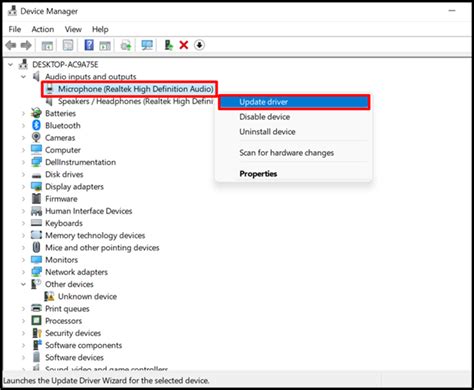This screenshot has width=474, height=390.
Task: Click the Batteries category icon
Action: (36, 113)
